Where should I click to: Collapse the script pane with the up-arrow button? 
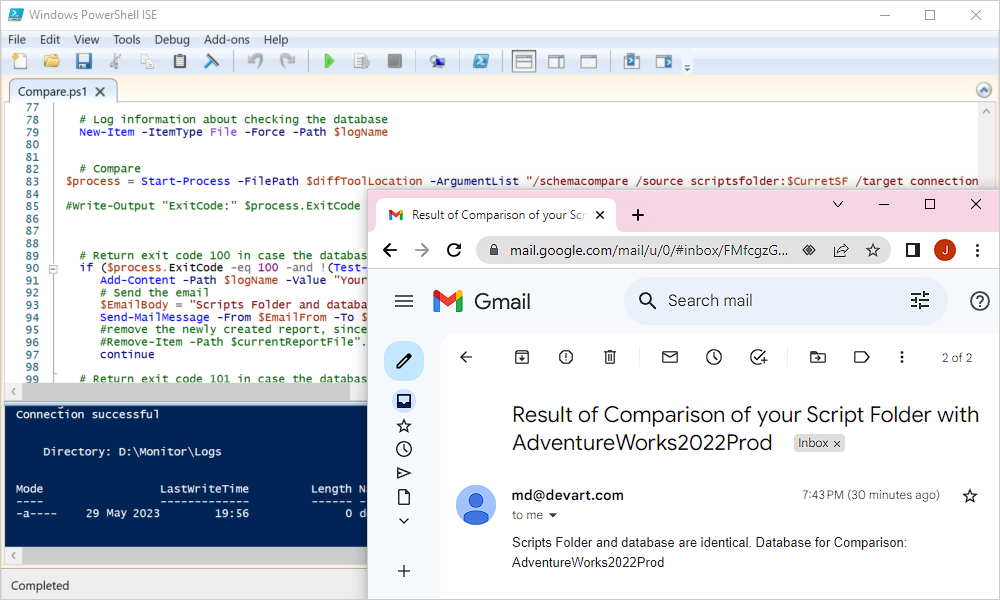(x=983, y=90)
